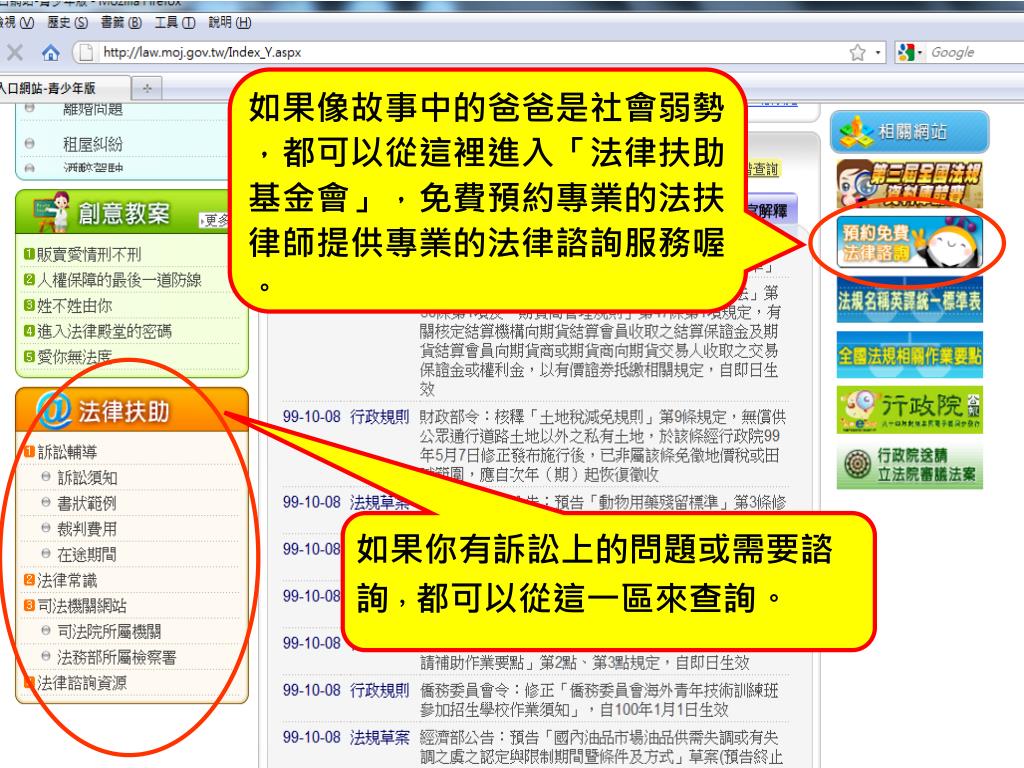Screen dimensions: 1024x768
Task: Click the stop loading X button
Action: coord(15,52)
